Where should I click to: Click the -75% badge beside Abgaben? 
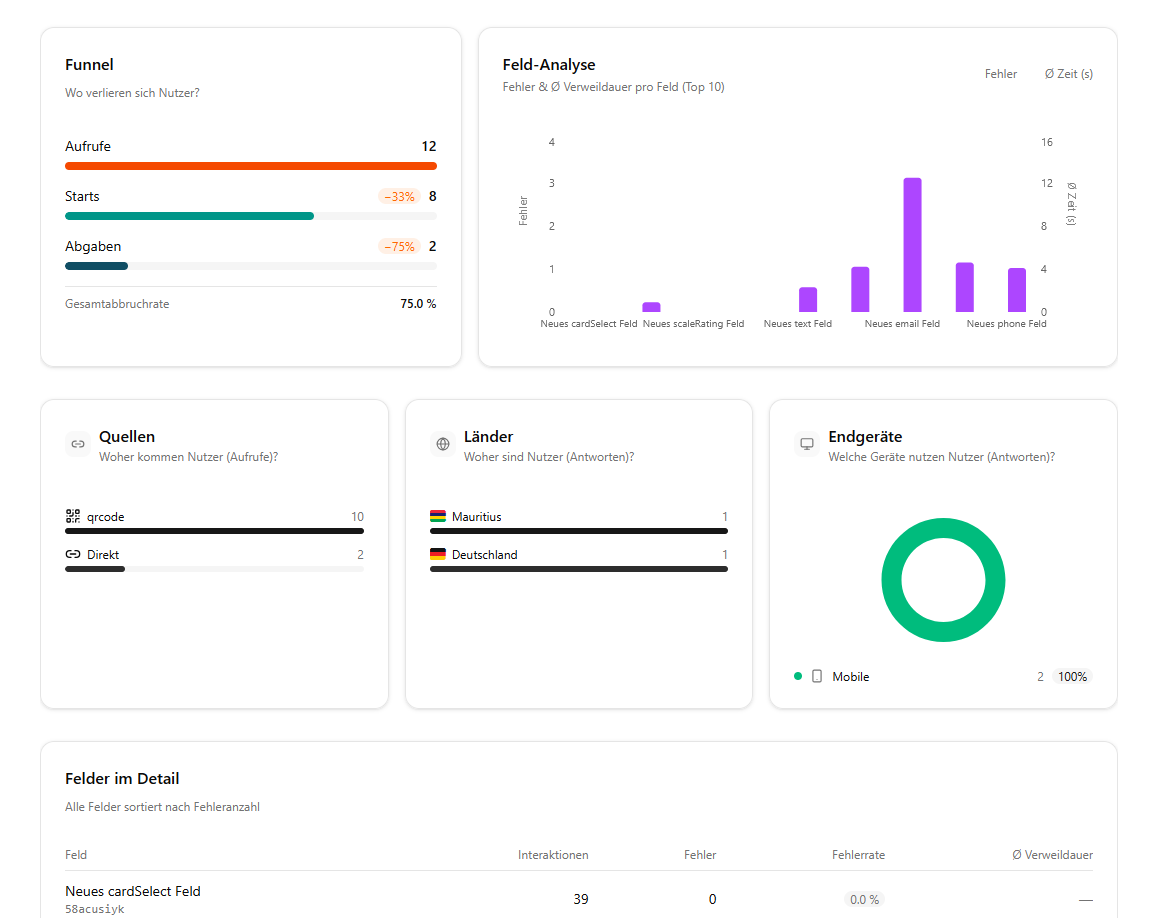pyautogui.click(x=400, y=245)
